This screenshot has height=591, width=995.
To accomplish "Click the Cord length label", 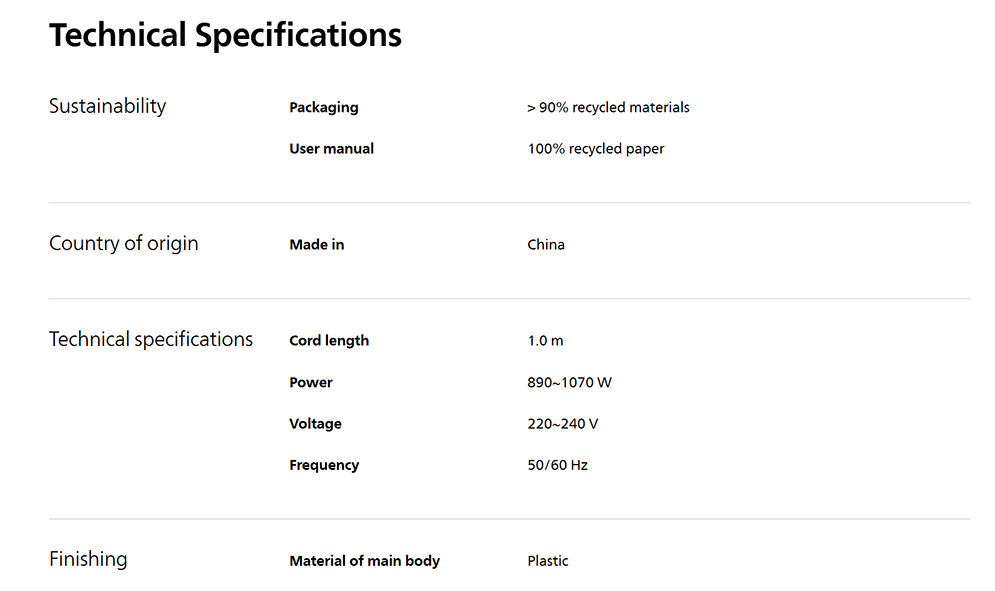I will (329, 341).
